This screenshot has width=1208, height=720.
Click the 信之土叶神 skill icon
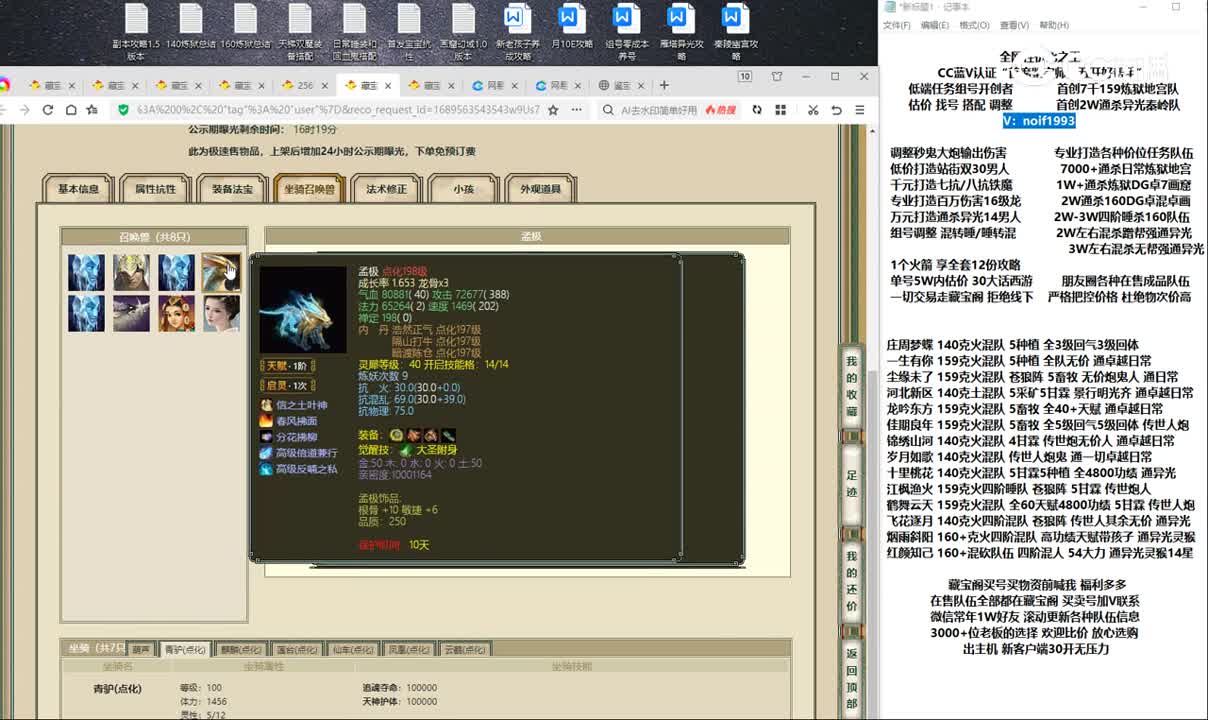(x=266, y=405)
